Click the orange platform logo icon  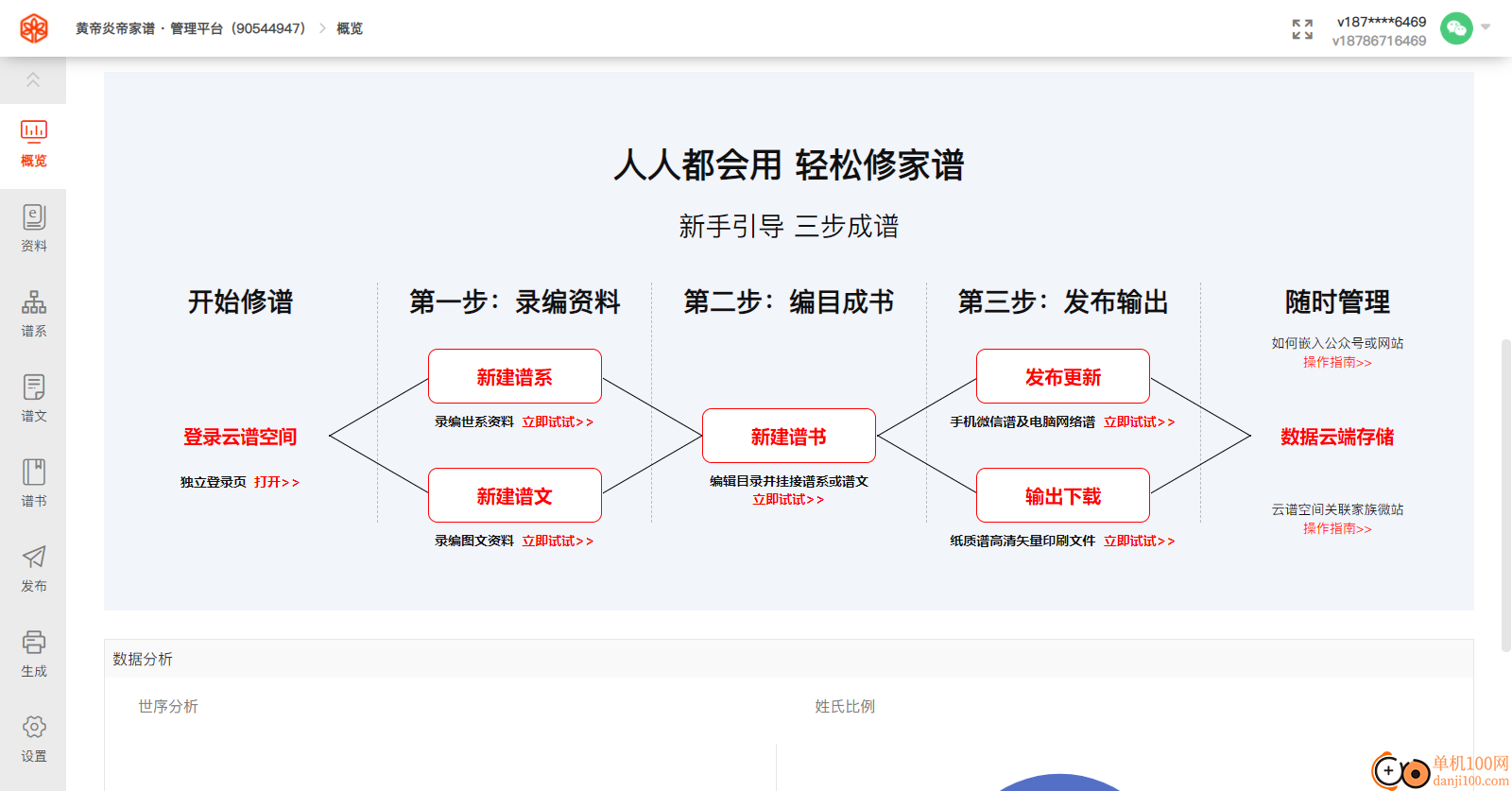[x=34, y=28]
